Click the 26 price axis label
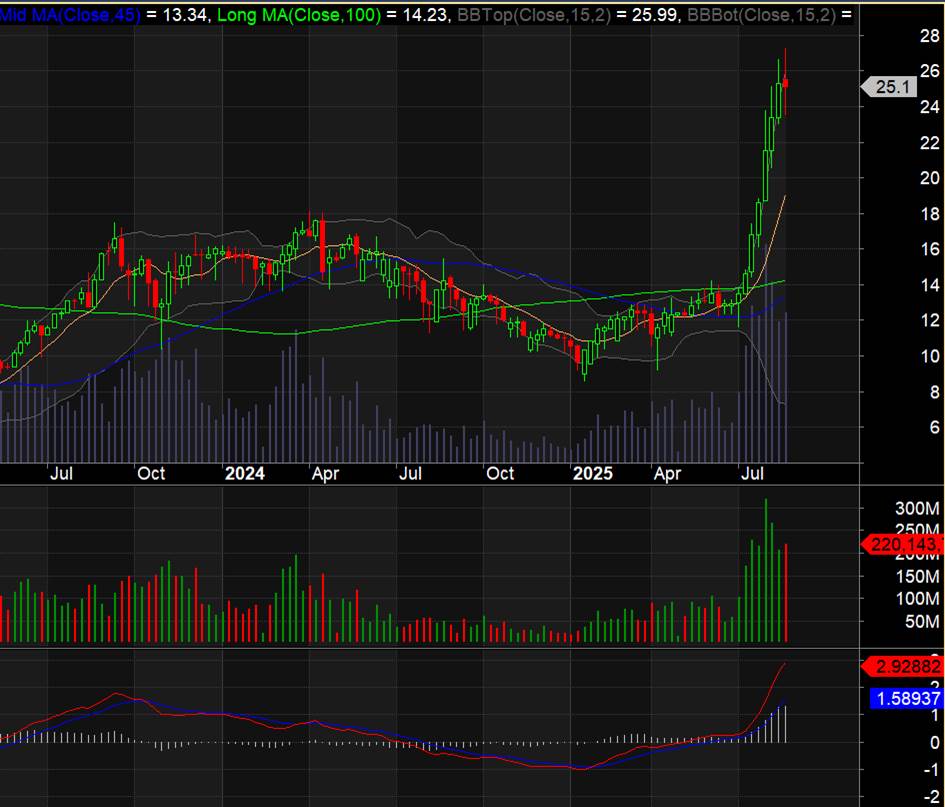Image resolution: width=945 pixels, height=807 pixels. [930, 71]
